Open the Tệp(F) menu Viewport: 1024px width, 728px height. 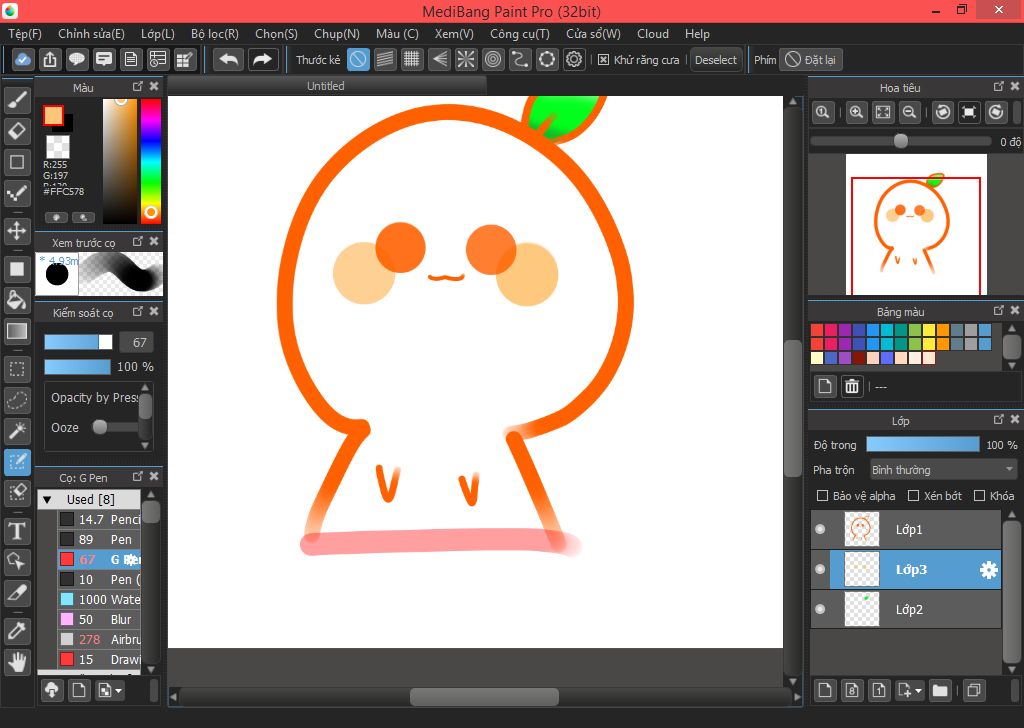point(25,33)
